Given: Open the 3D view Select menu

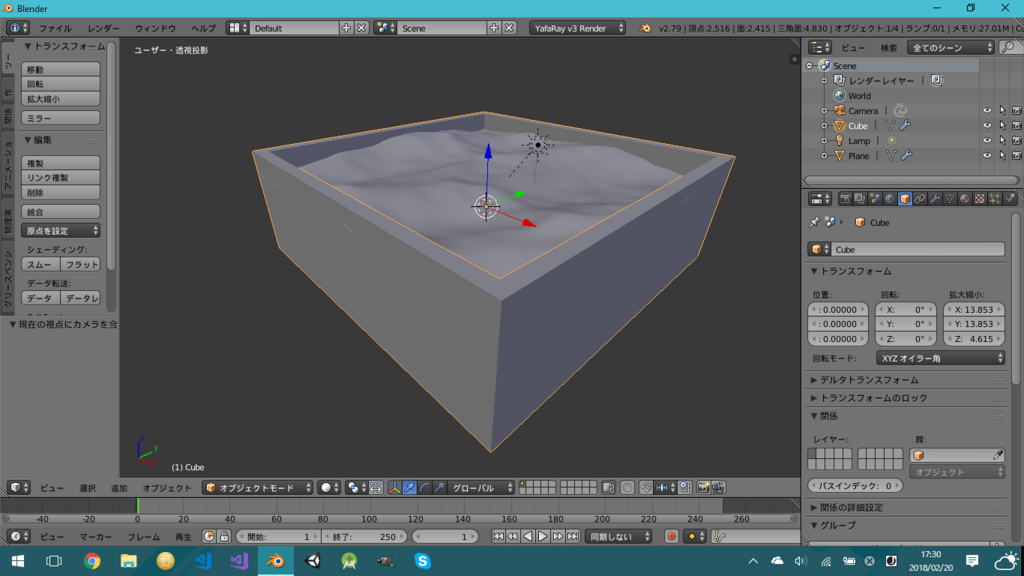Looking at the screenshot, I should click(88, 488).
